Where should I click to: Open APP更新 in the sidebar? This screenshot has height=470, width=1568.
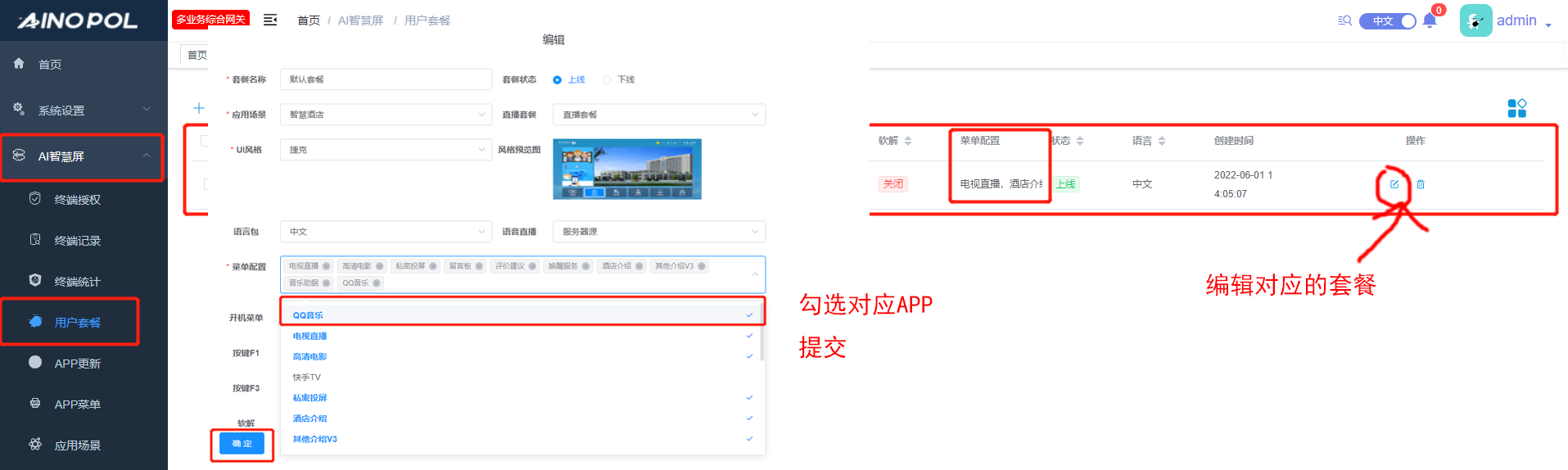click(77, 364)
